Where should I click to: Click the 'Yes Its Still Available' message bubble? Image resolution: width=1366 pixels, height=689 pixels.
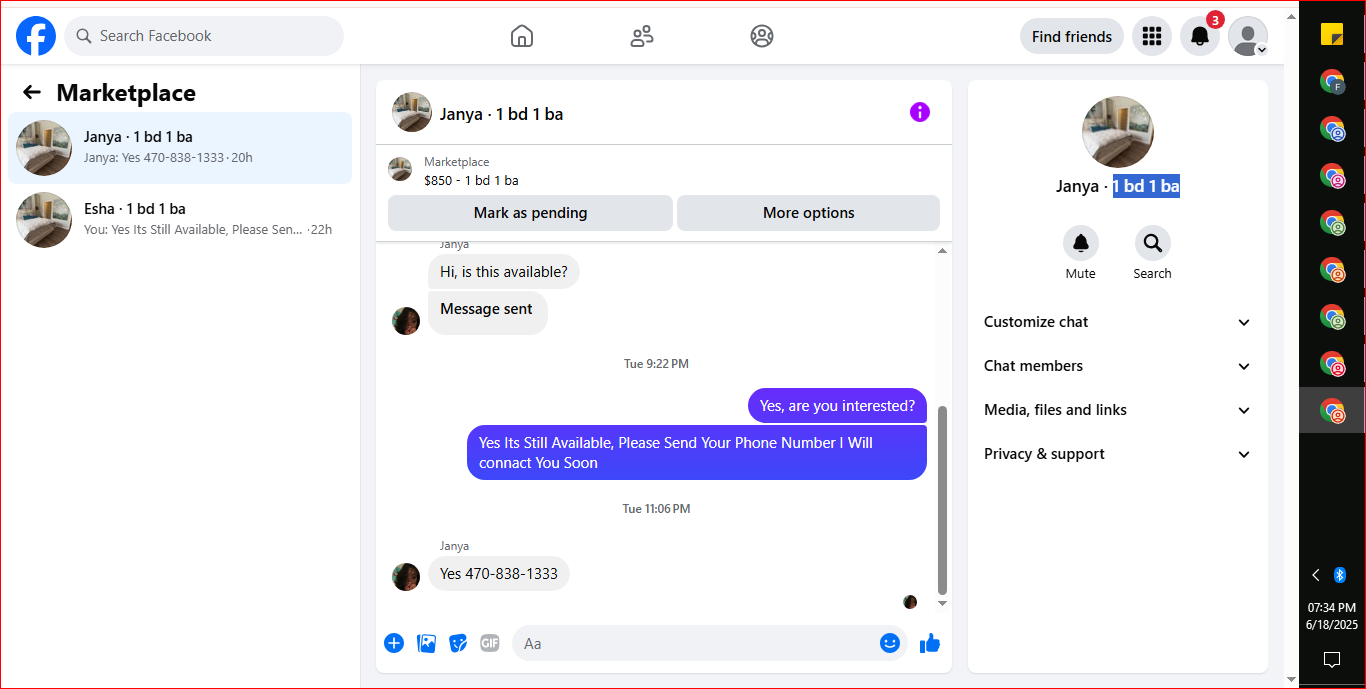tap(697, 453)
